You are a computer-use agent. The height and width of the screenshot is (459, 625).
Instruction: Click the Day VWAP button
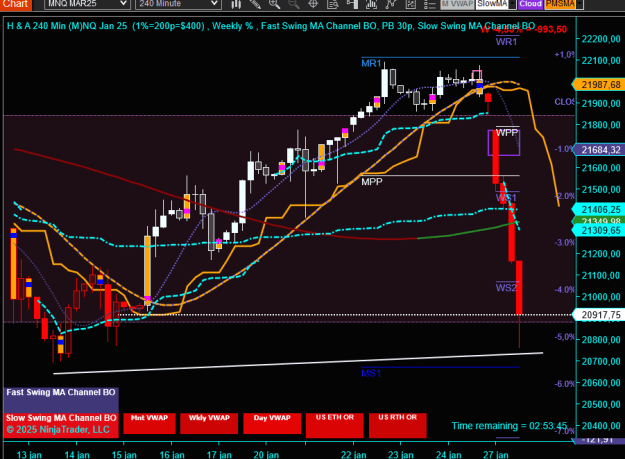point(272,423)
